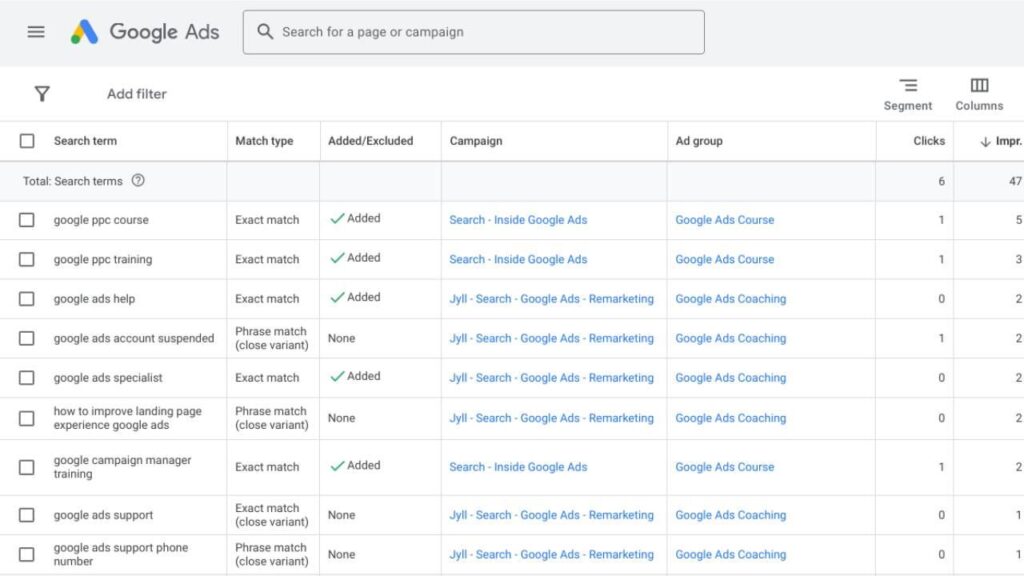Sort by Ad group column header
Image resolution: width=1024 pixels, height=576 pixels.
[x=699, y=141]
